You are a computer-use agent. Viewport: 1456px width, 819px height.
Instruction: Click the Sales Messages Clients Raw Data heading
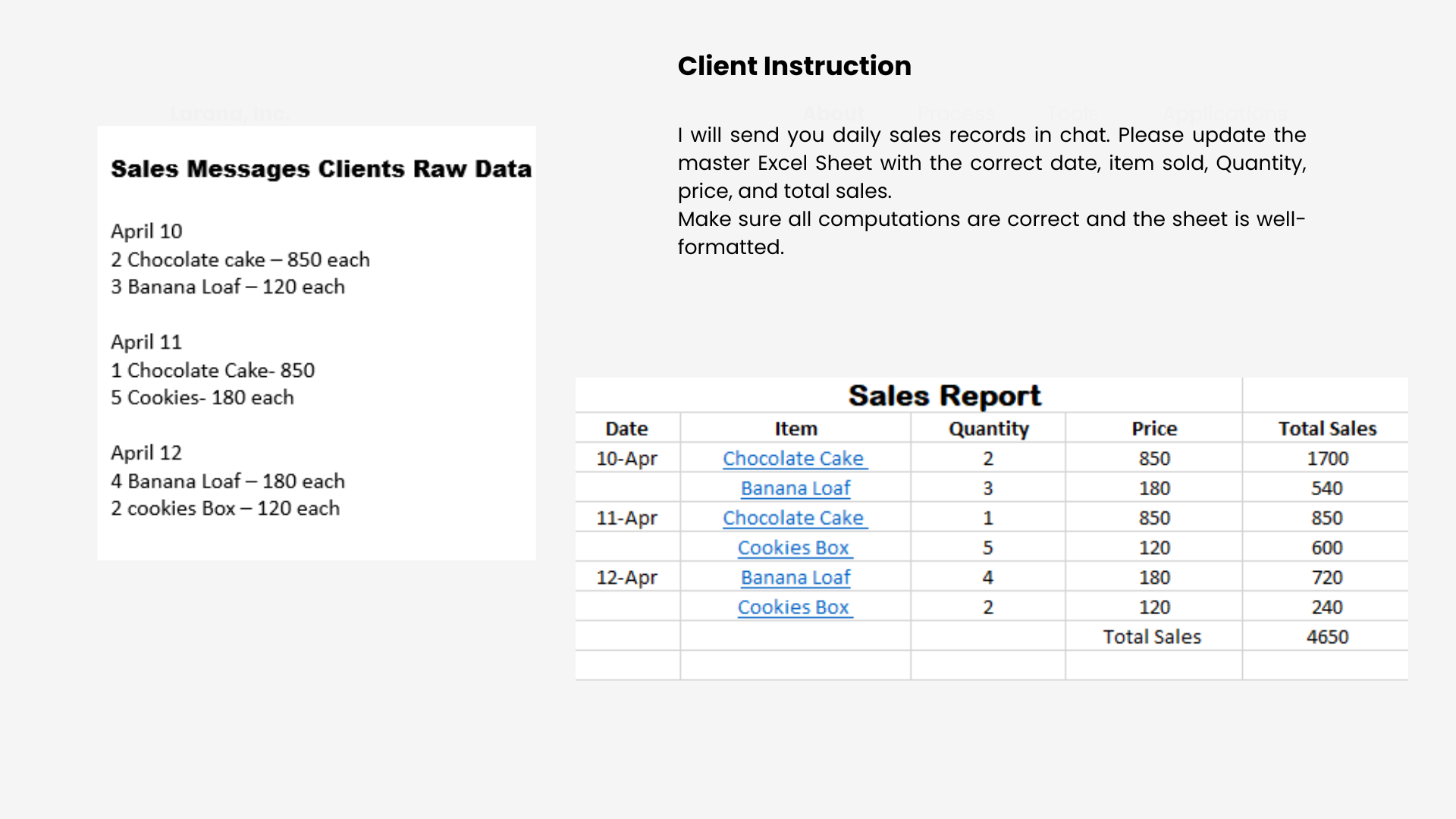tap(321, 169)
